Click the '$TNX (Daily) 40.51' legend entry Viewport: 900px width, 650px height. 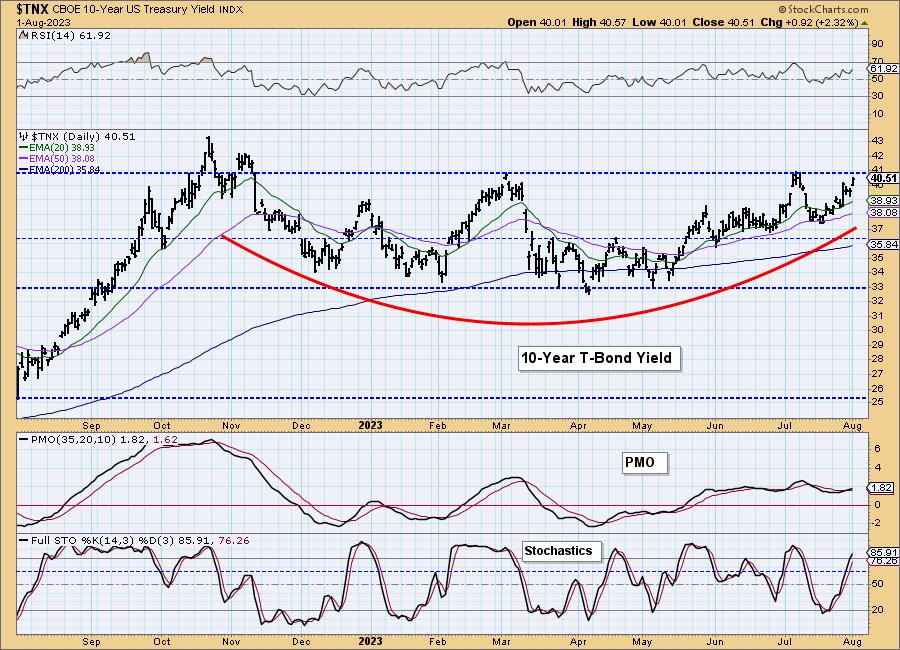coord(83,137)
